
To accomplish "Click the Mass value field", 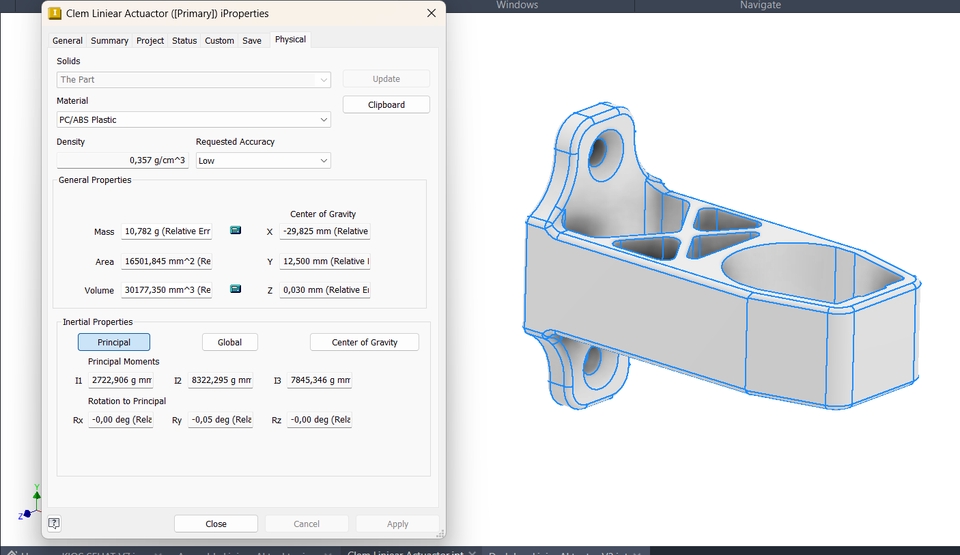I will coord(167,231).
